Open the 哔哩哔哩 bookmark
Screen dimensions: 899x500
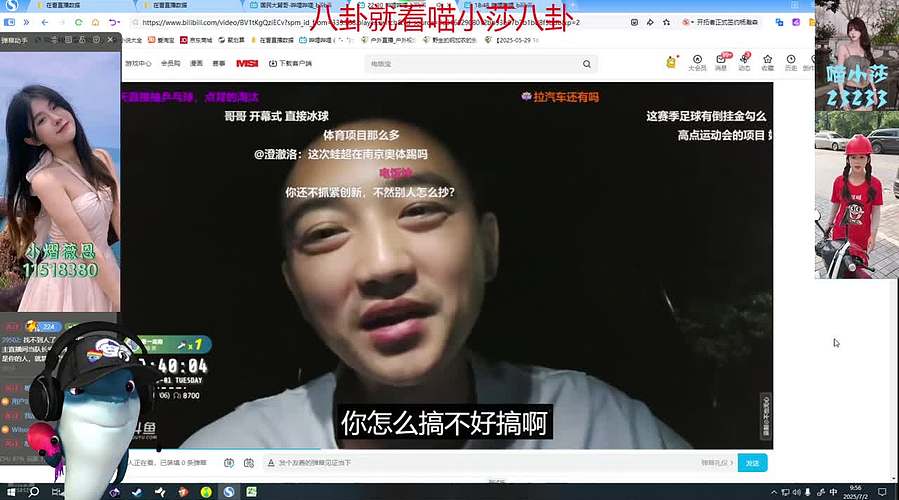[x=326, y=40]
